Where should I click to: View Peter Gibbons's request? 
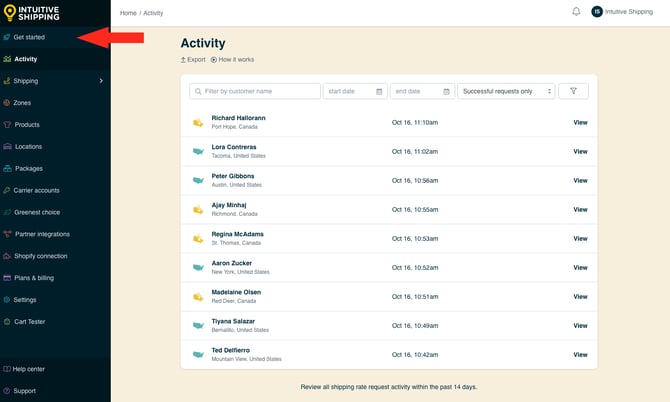tap(580, 181)
